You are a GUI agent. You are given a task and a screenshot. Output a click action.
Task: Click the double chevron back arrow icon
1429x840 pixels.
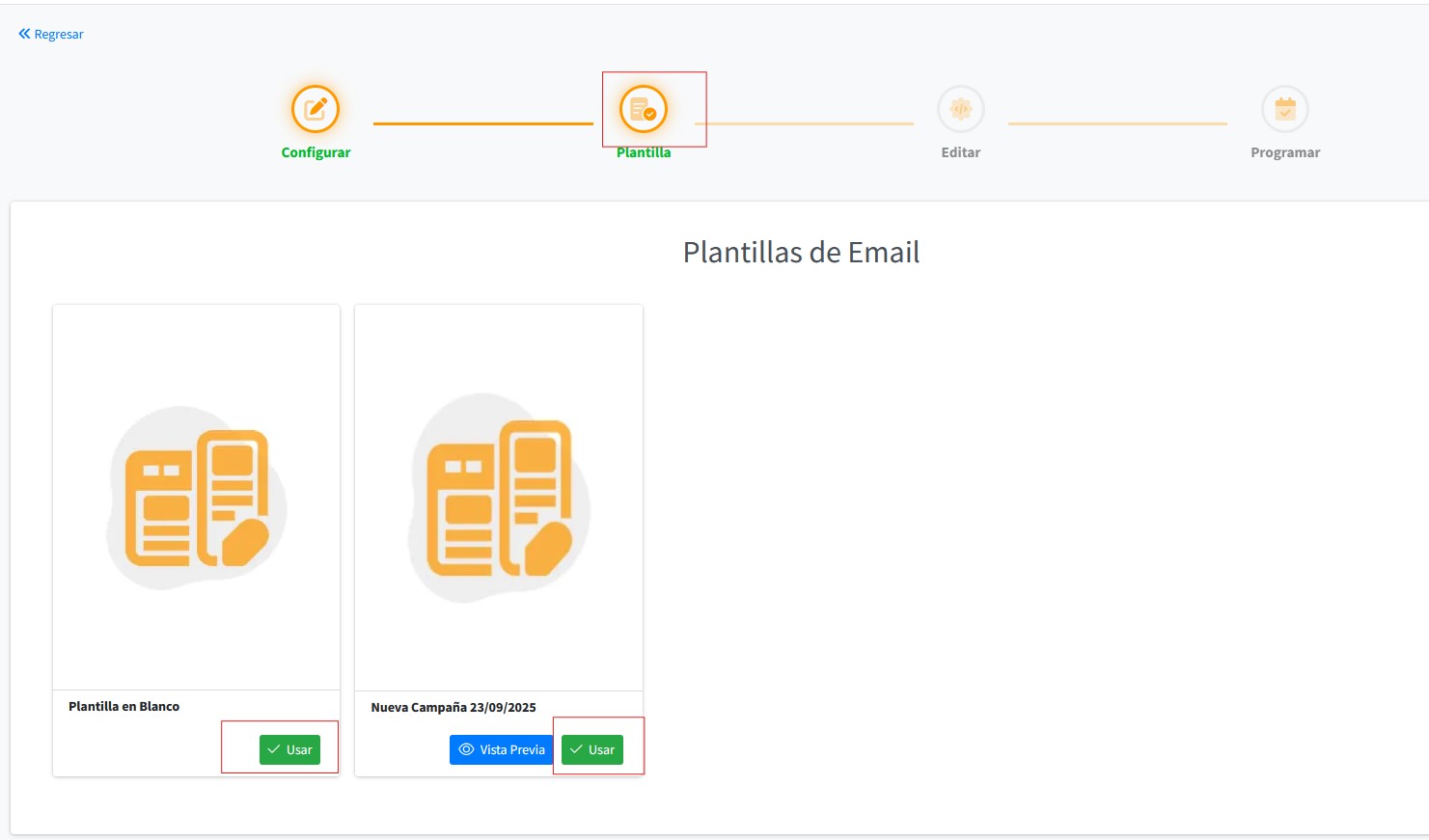coord(24,34)
